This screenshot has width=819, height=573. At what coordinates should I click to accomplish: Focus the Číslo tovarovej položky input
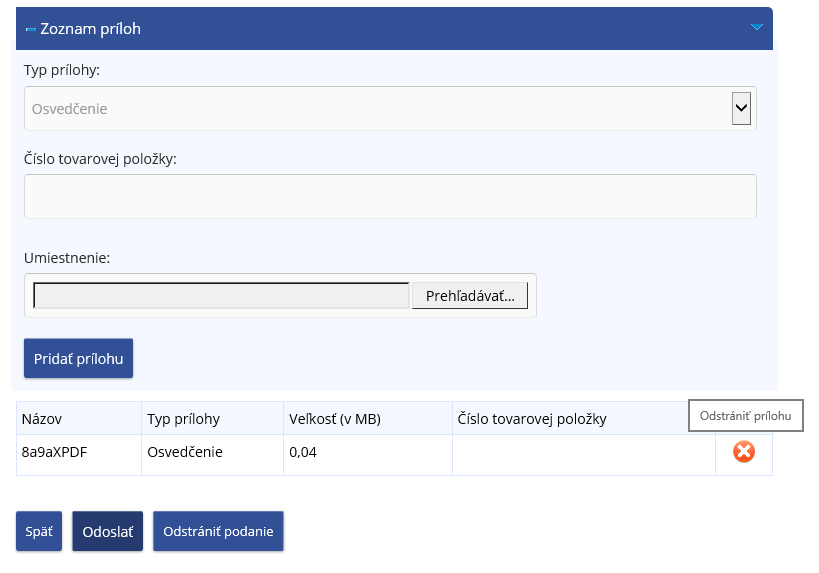(390, 196)
